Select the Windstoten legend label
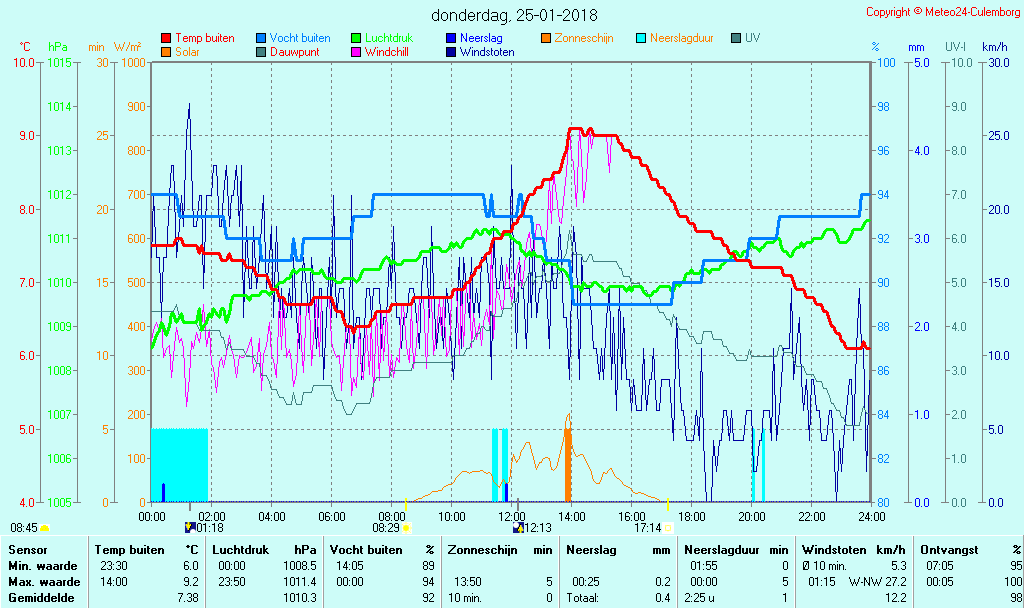Viewport: 1026px width, 608px height. click(487, 52)
